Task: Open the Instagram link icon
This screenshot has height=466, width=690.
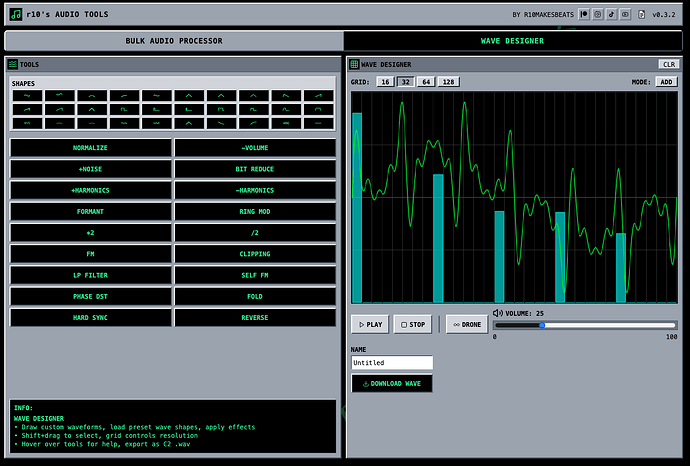Action: [598, 15]
